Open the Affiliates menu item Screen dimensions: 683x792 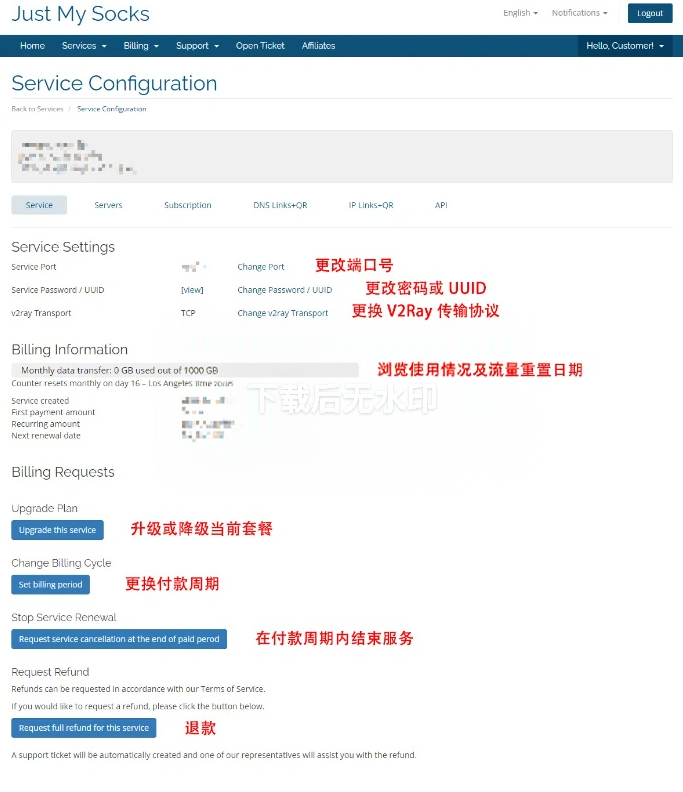[x=318, y=46]
